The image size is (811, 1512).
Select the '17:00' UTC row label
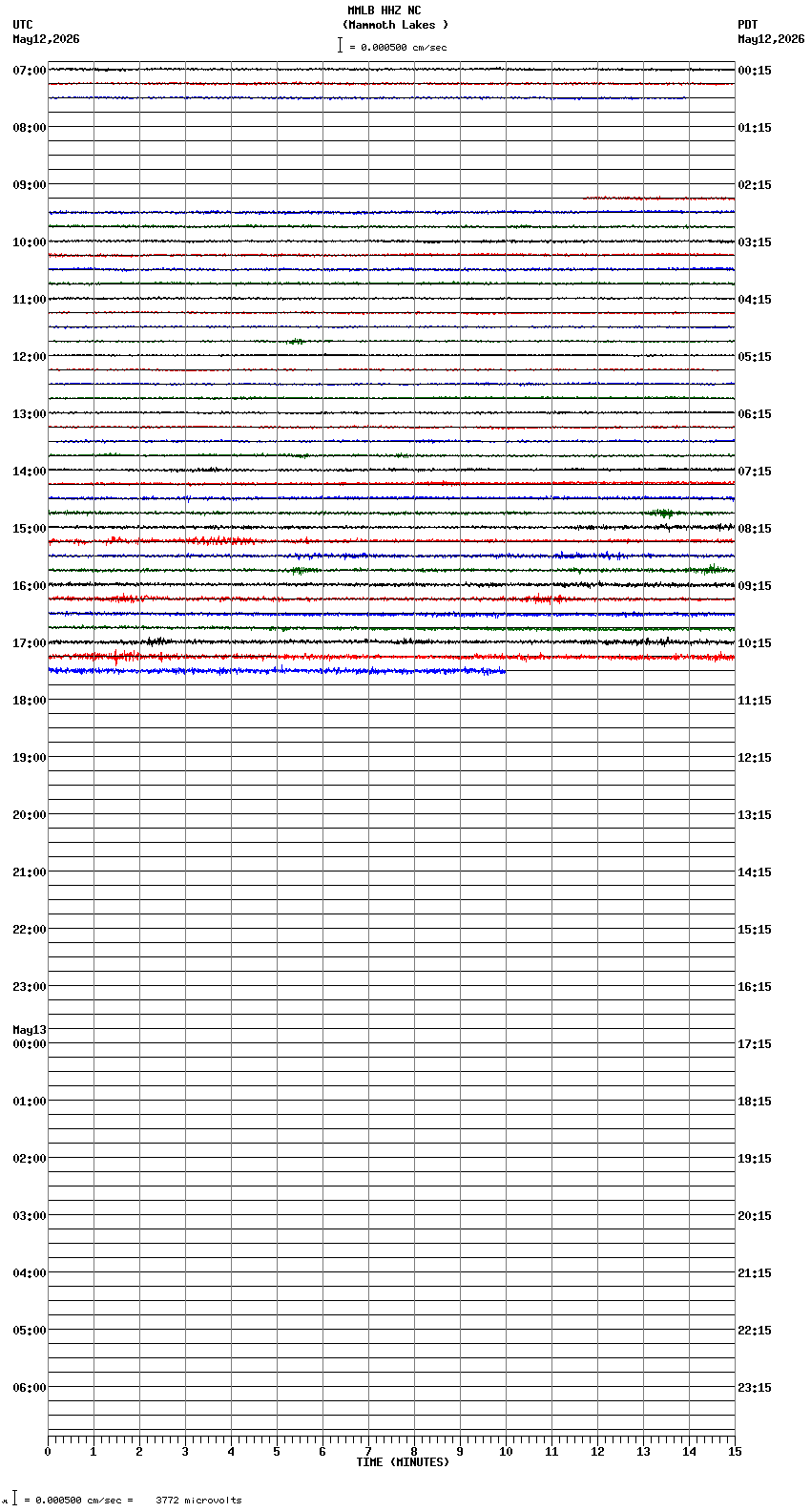30,643
